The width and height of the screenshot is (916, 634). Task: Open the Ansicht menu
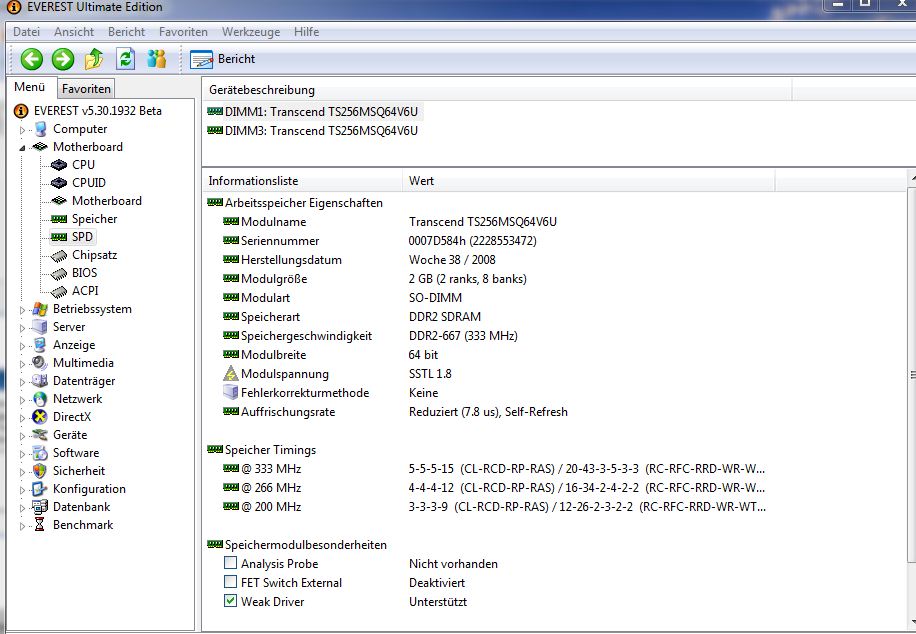[x=74, y=32]
